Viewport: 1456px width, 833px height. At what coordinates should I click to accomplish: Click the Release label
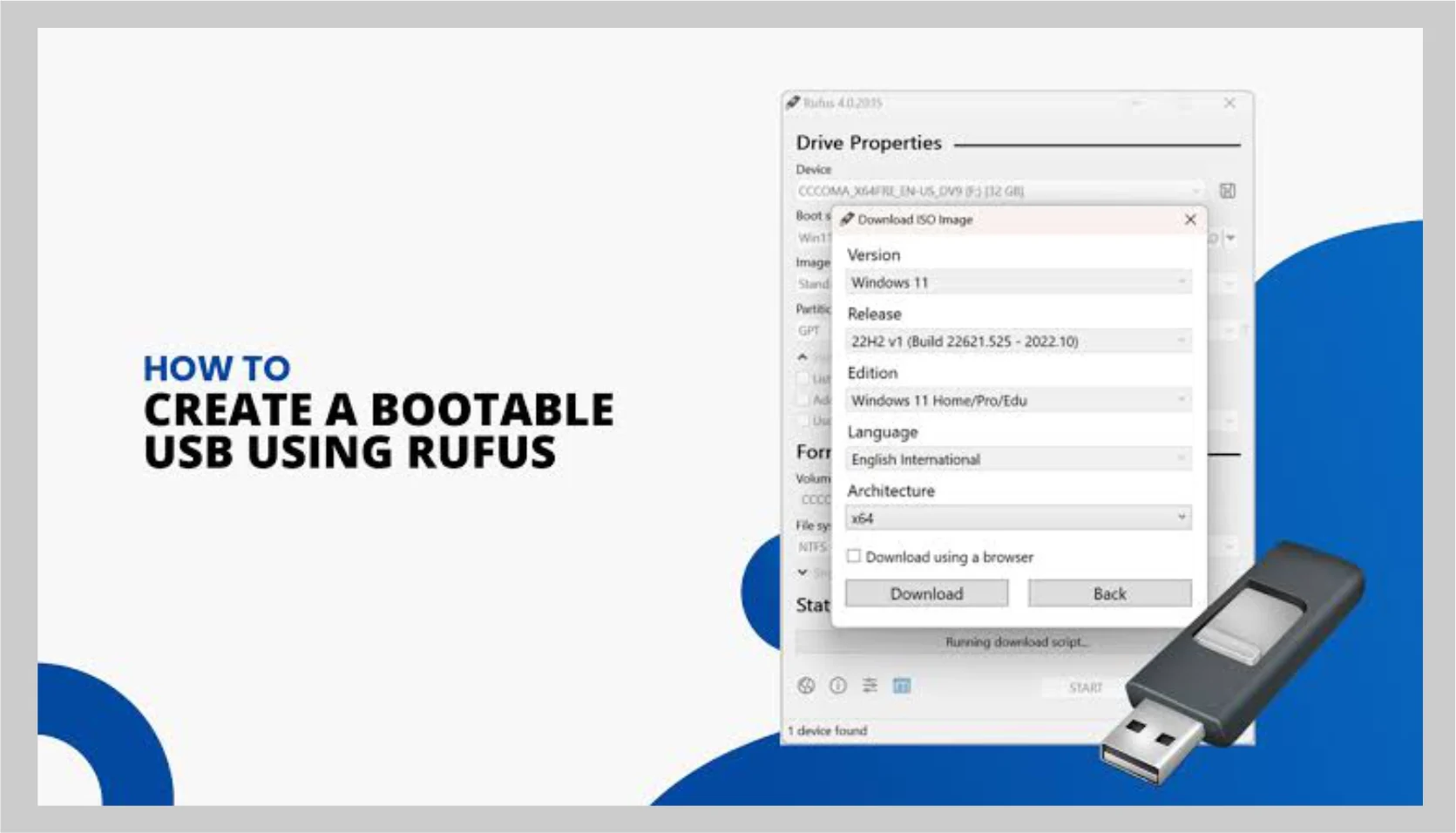click(x=874, y=314)
